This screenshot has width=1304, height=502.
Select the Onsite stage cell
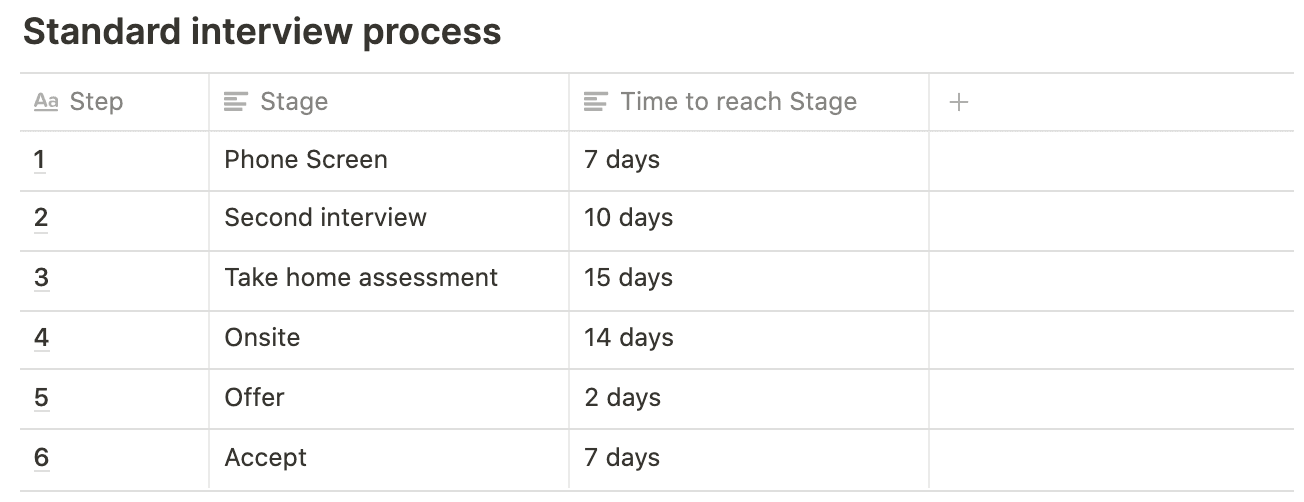(389, 340)
